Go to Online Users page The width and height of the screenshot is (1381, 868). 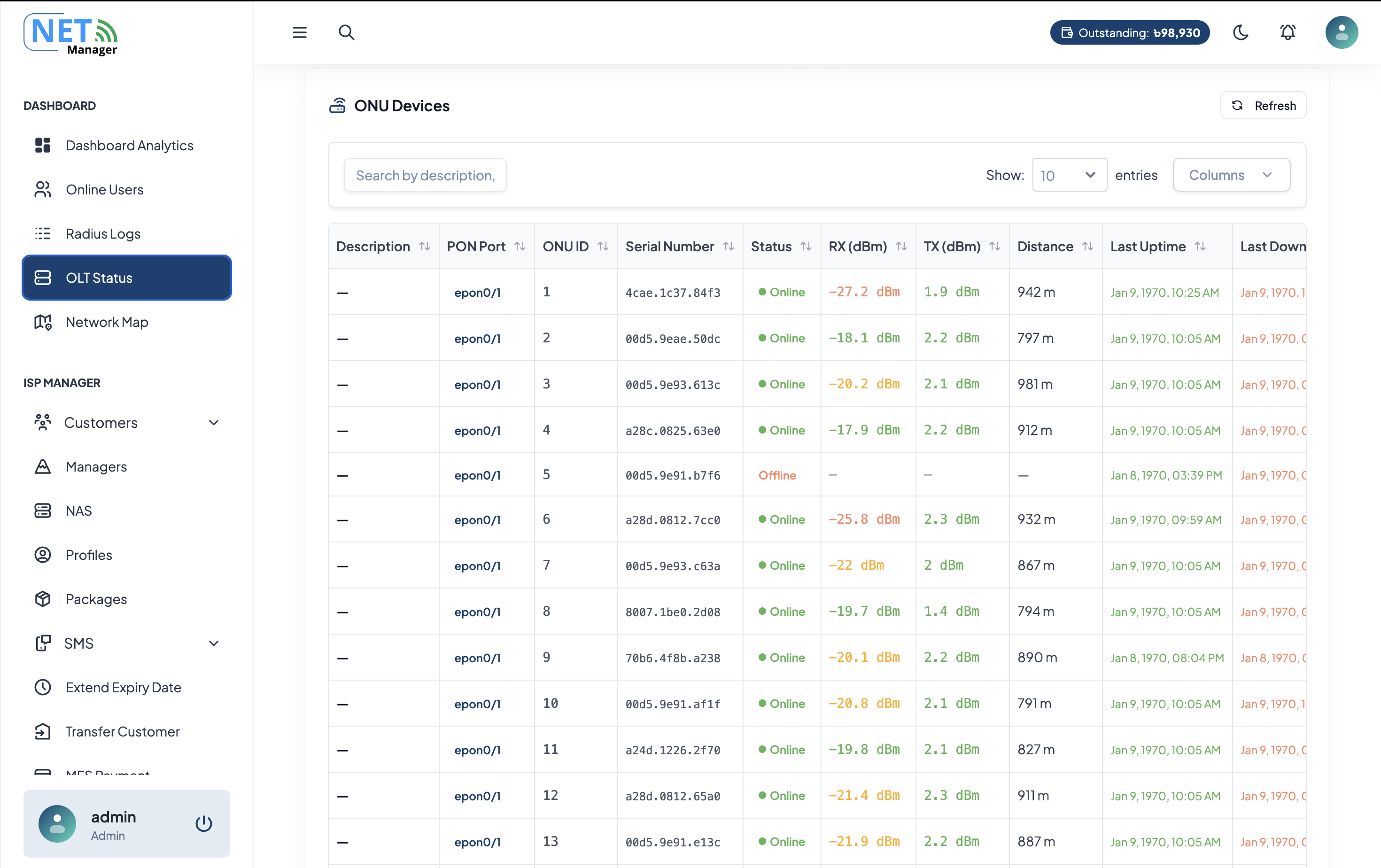[x=126, y=190]
